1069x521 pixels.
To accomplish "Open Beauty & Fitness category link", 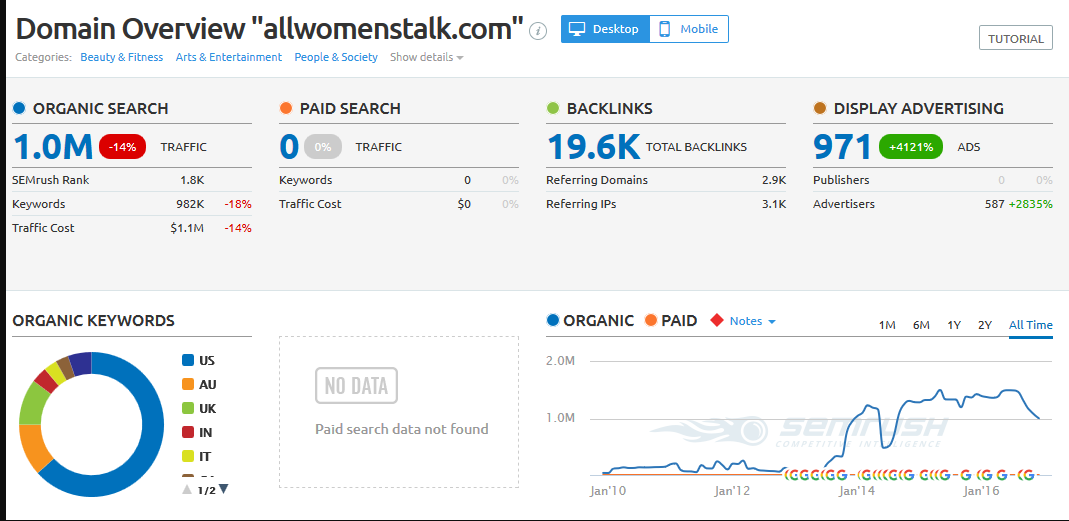I will pyautogui.click(x=121, y=57).
